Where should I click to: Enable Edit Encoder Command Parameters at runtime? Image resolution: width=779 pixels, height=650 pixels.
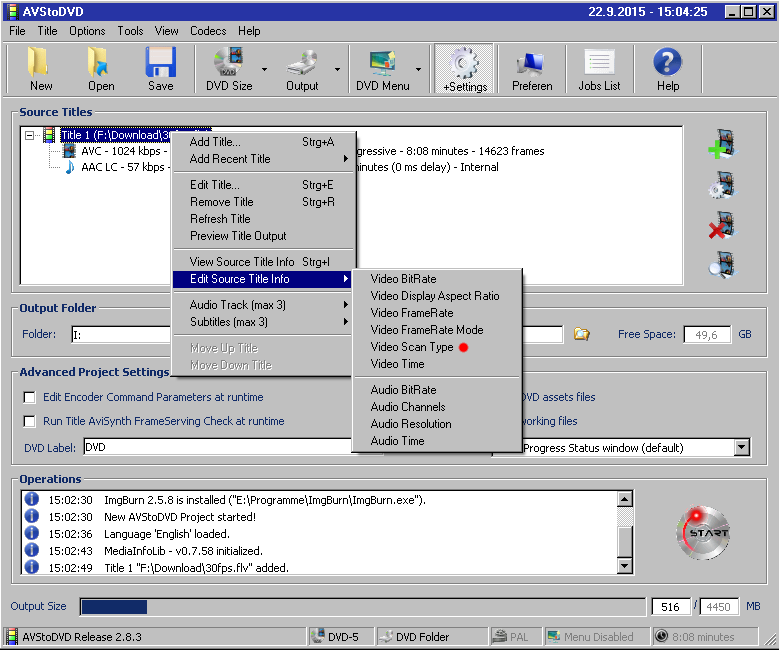pos(29,397)
